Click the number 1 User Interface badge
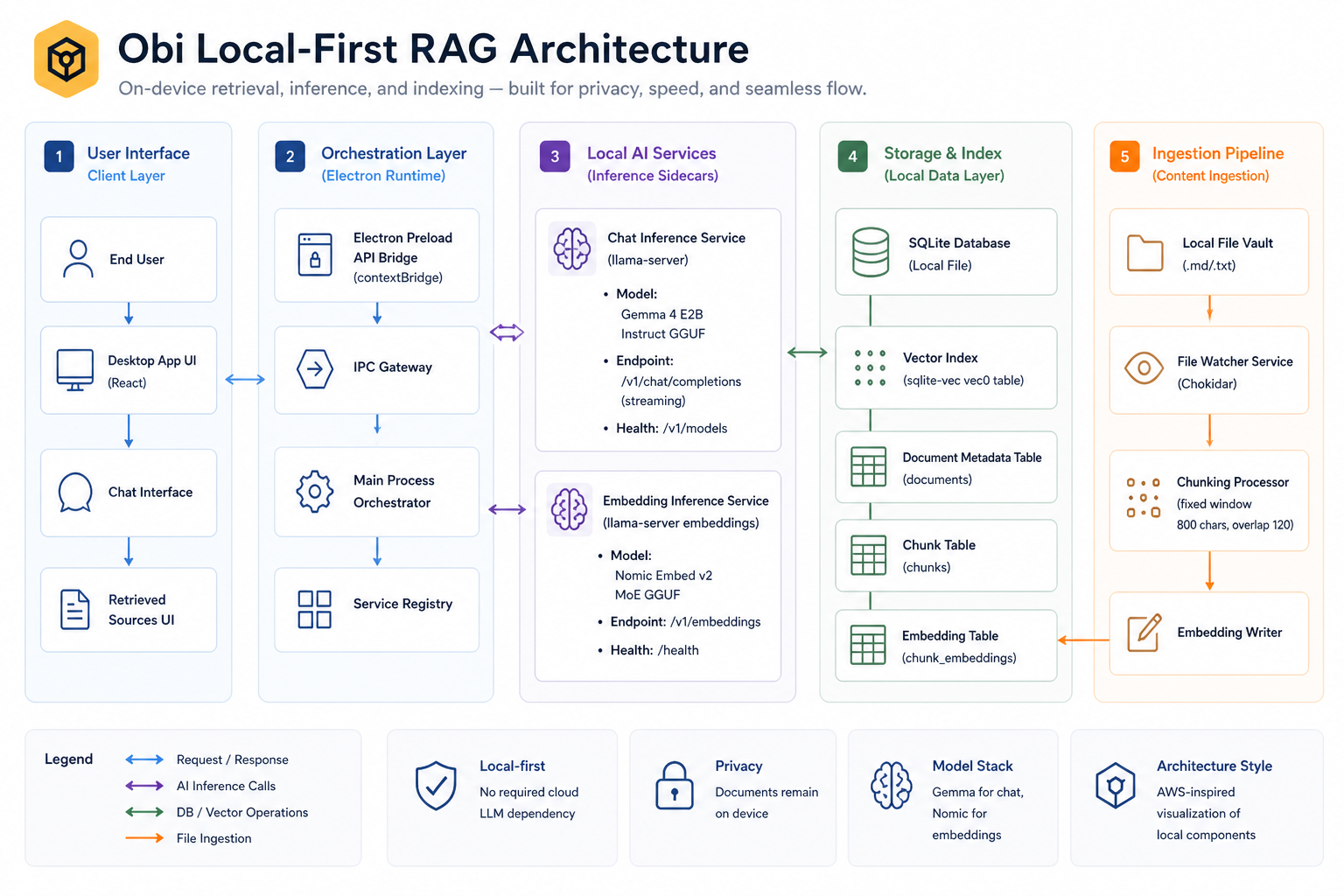1344x896 pixels. coord(59,157)
